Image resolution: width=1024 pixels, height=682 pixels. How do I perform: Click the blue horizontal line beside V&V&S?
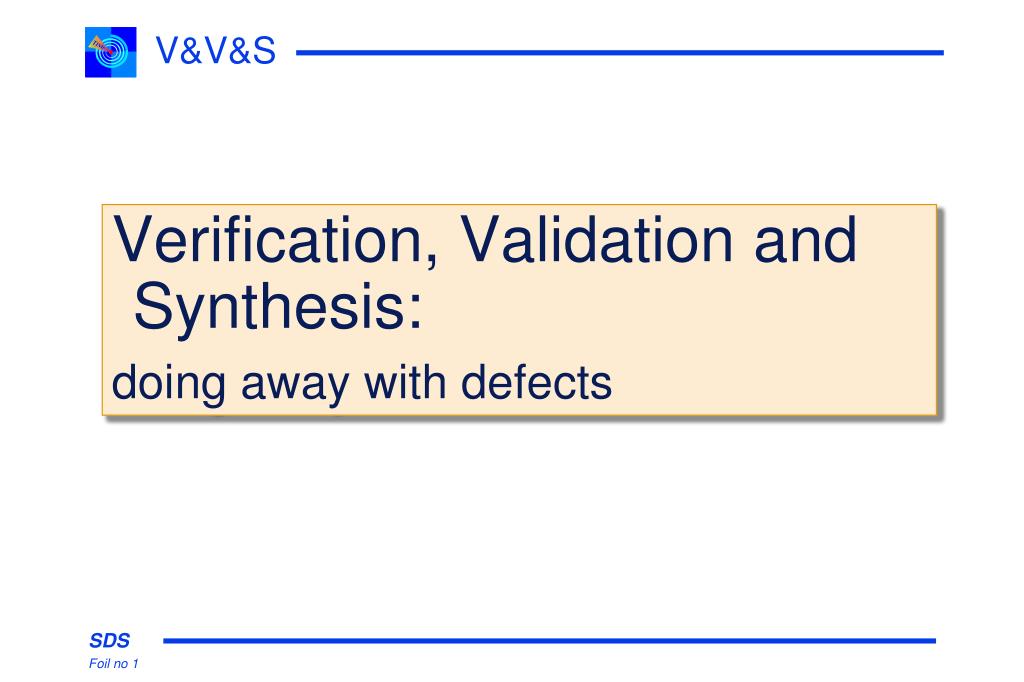click(619, 52)
